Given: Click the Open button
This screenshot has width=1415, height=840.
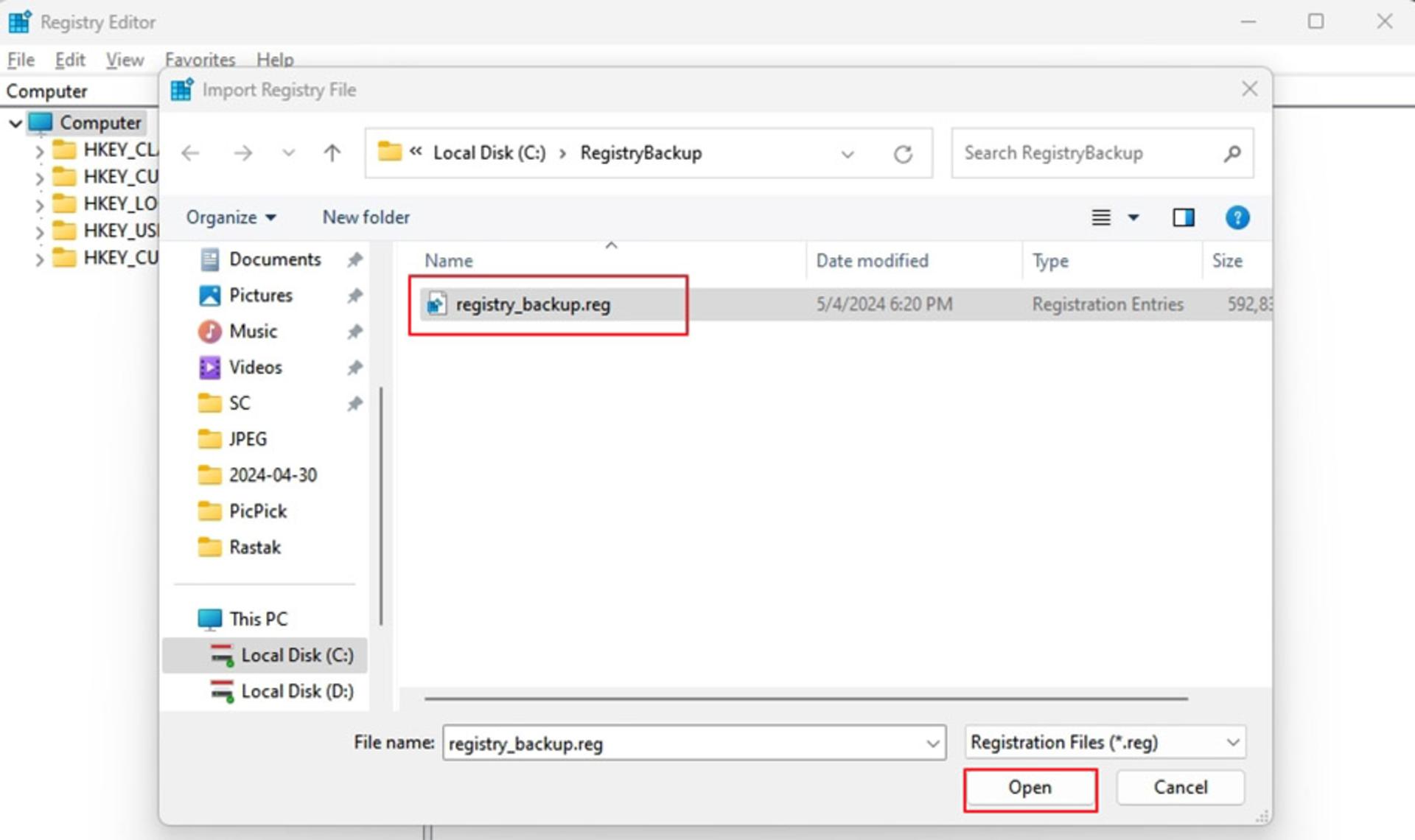Looking at the screenshot, I should coord(1030,788).
